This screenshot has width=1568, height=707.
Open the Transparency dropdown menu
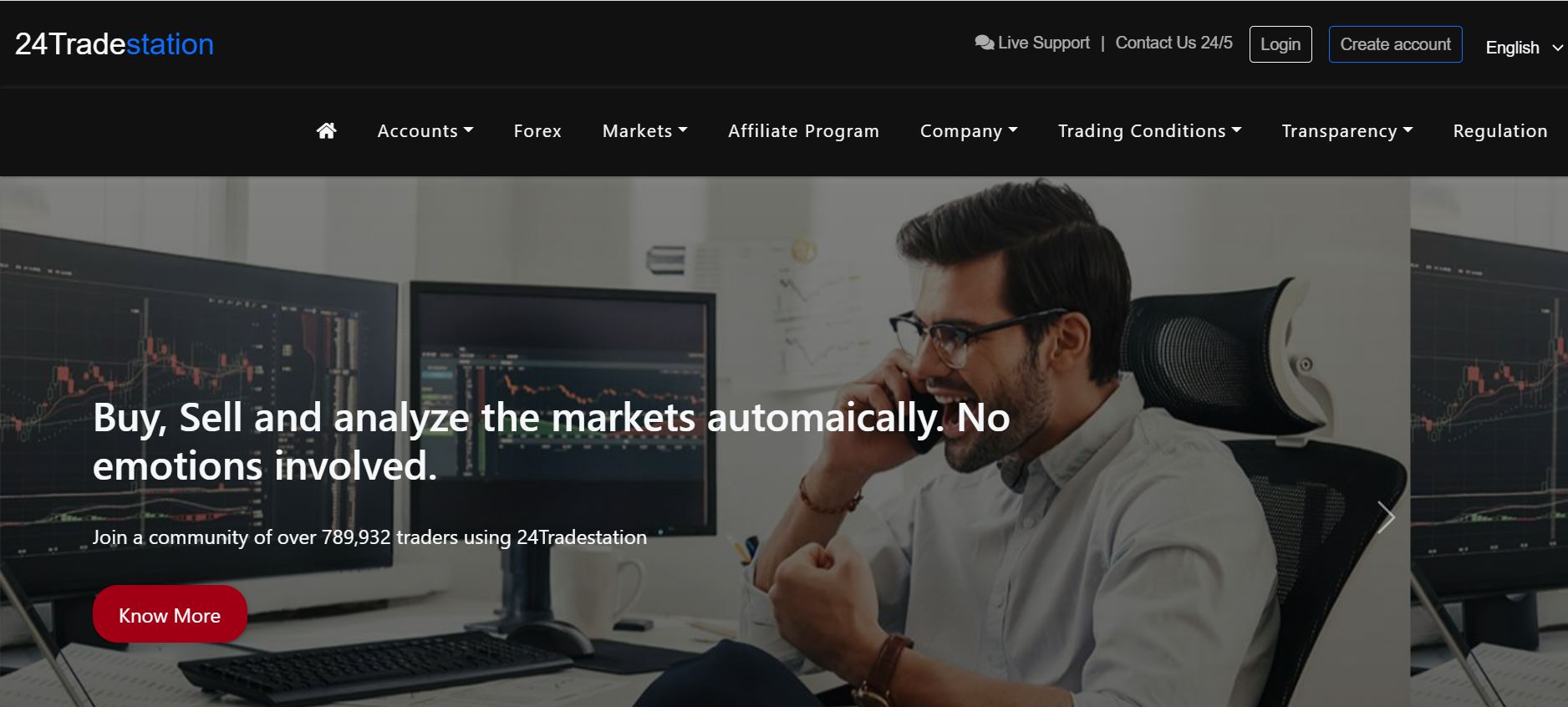click(x=1347, y=131)
